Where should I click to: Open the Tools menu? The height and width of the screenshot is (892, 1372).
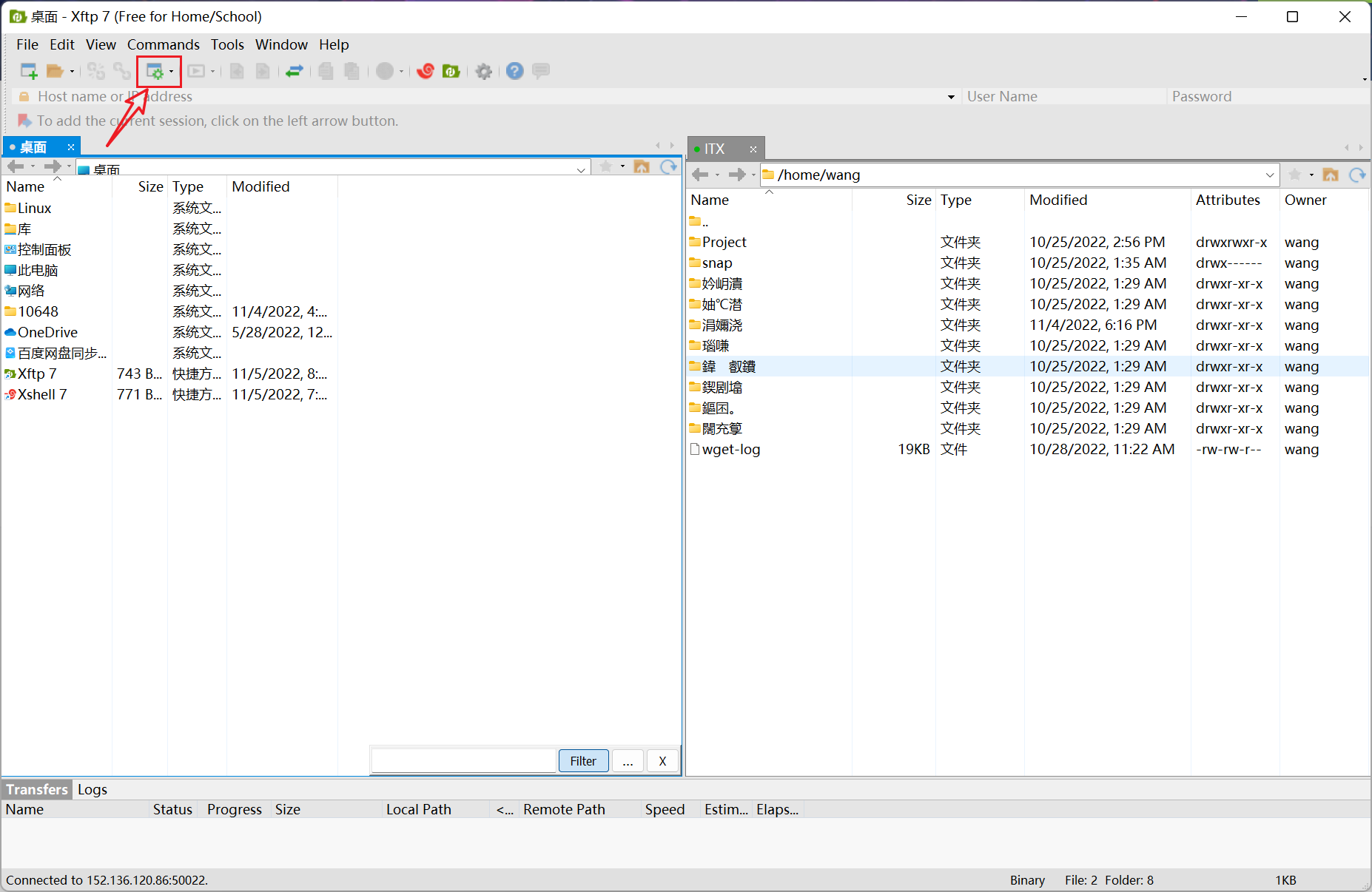tap(227, 44)
